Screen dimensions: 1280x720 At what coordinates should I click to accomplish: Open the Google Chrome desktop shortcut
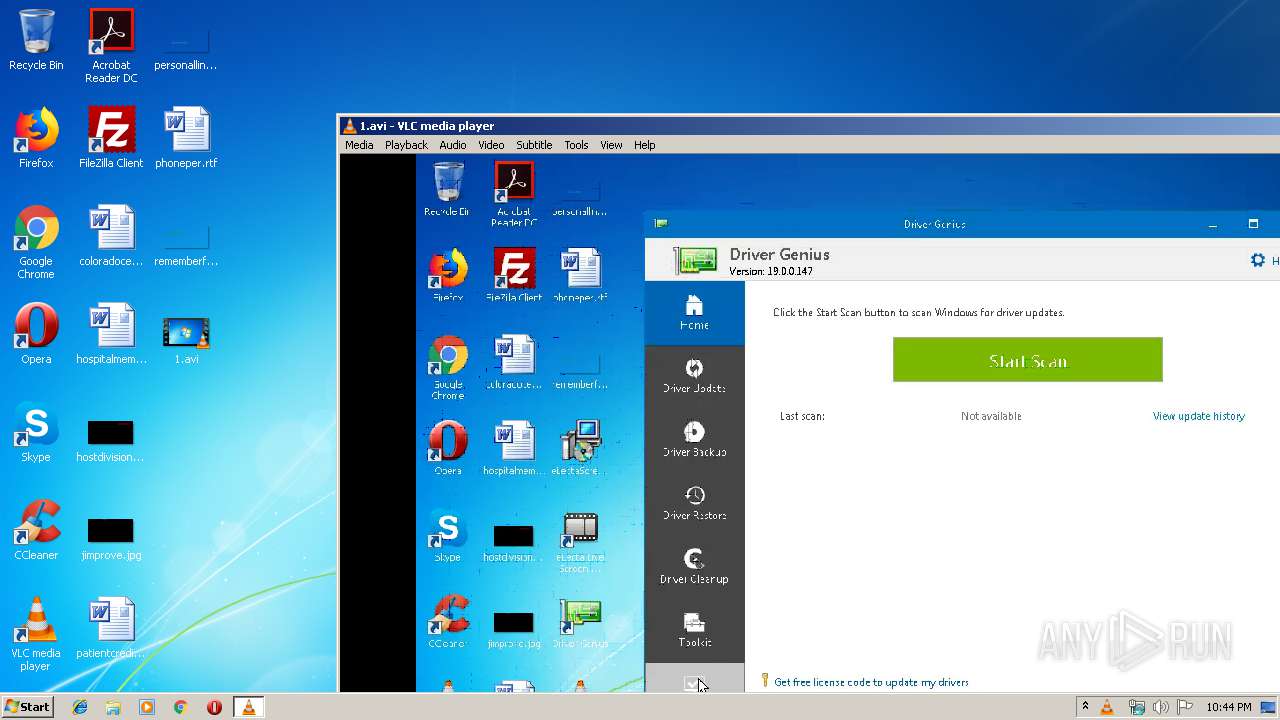pyautogui.click(x=36, y=243)
